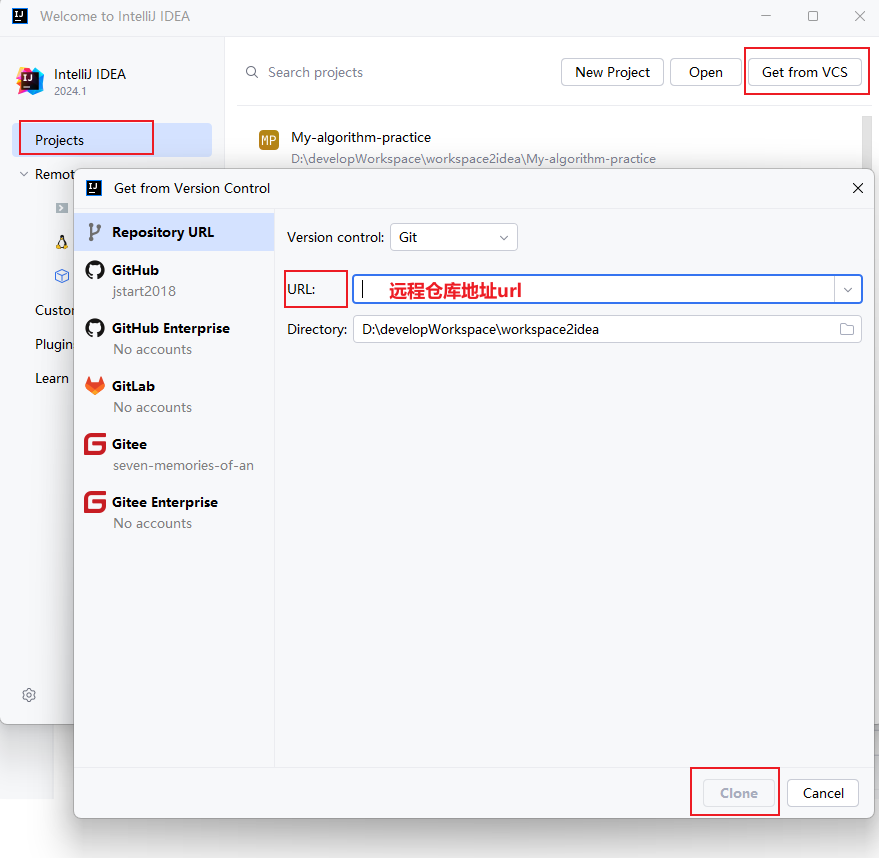Screen dimensions: 879x858
Task: Select Projects tab in Welcome sidebar
Action: pos(112,140)
